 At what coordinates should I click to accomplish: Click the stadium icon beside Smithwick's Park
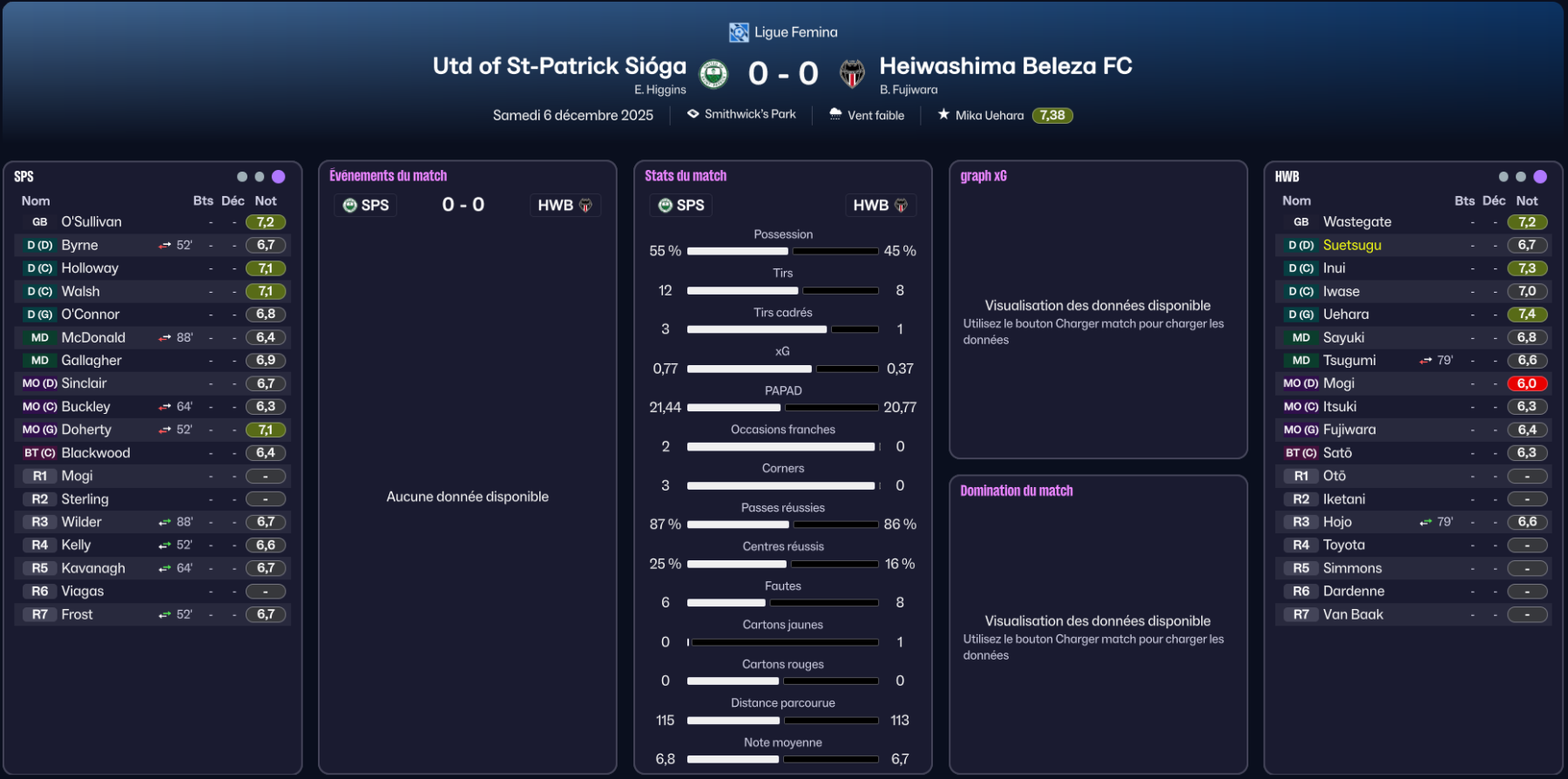pos(693,114)
